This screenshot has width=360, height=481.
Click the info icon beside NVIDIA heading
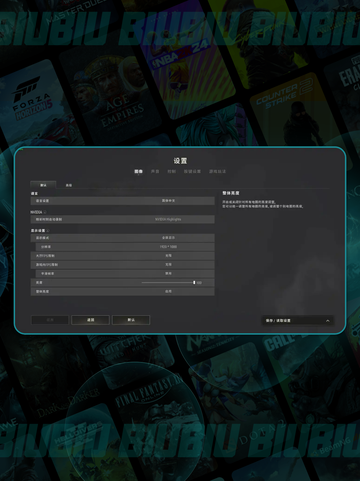point(45,212)
